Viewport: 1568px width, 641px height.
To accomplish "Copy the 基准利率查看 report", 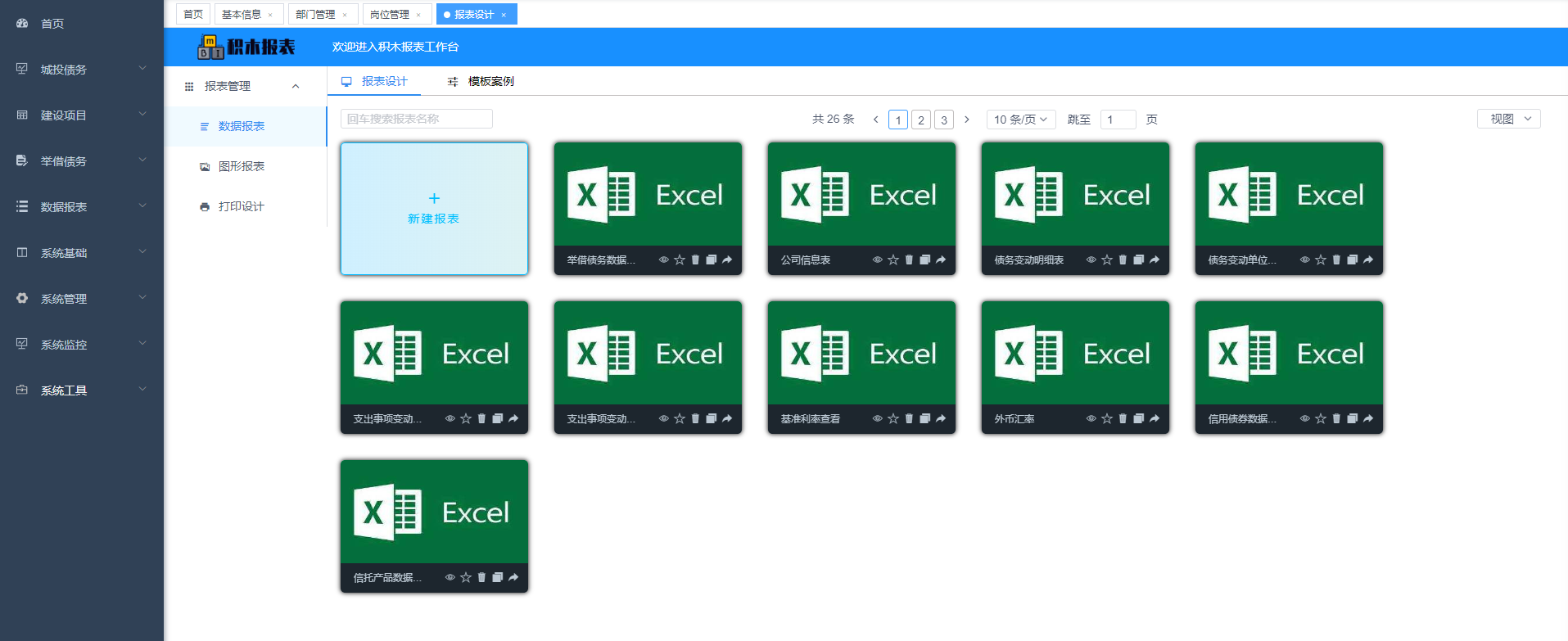I will tap(924, 418).
